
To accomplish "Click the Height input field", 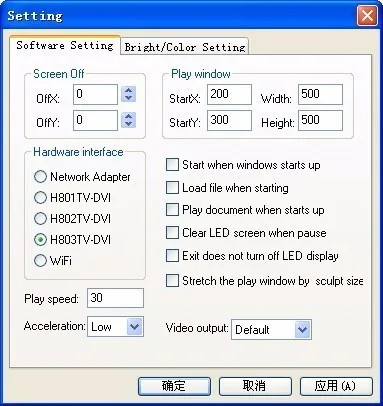I will pos(320,120).
